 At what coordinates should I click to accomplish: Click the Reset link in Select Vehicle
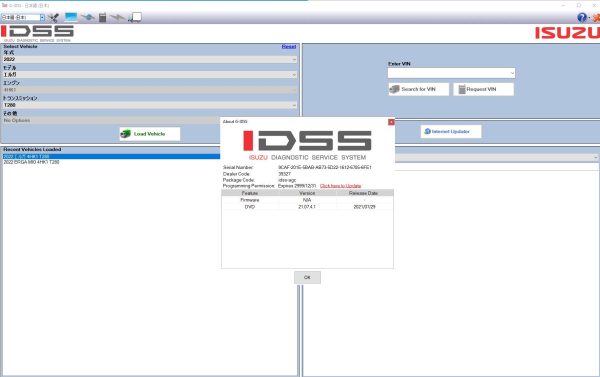[x=289, y=46]
